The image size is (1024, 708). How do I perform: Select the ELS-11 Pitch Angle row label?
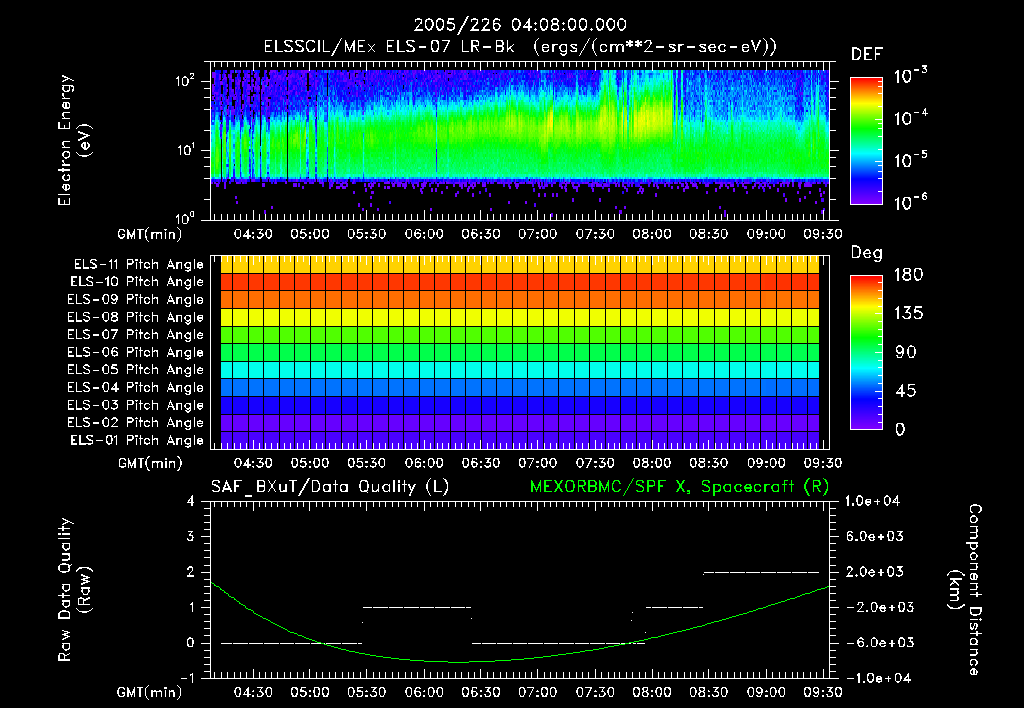pos(137,264)
